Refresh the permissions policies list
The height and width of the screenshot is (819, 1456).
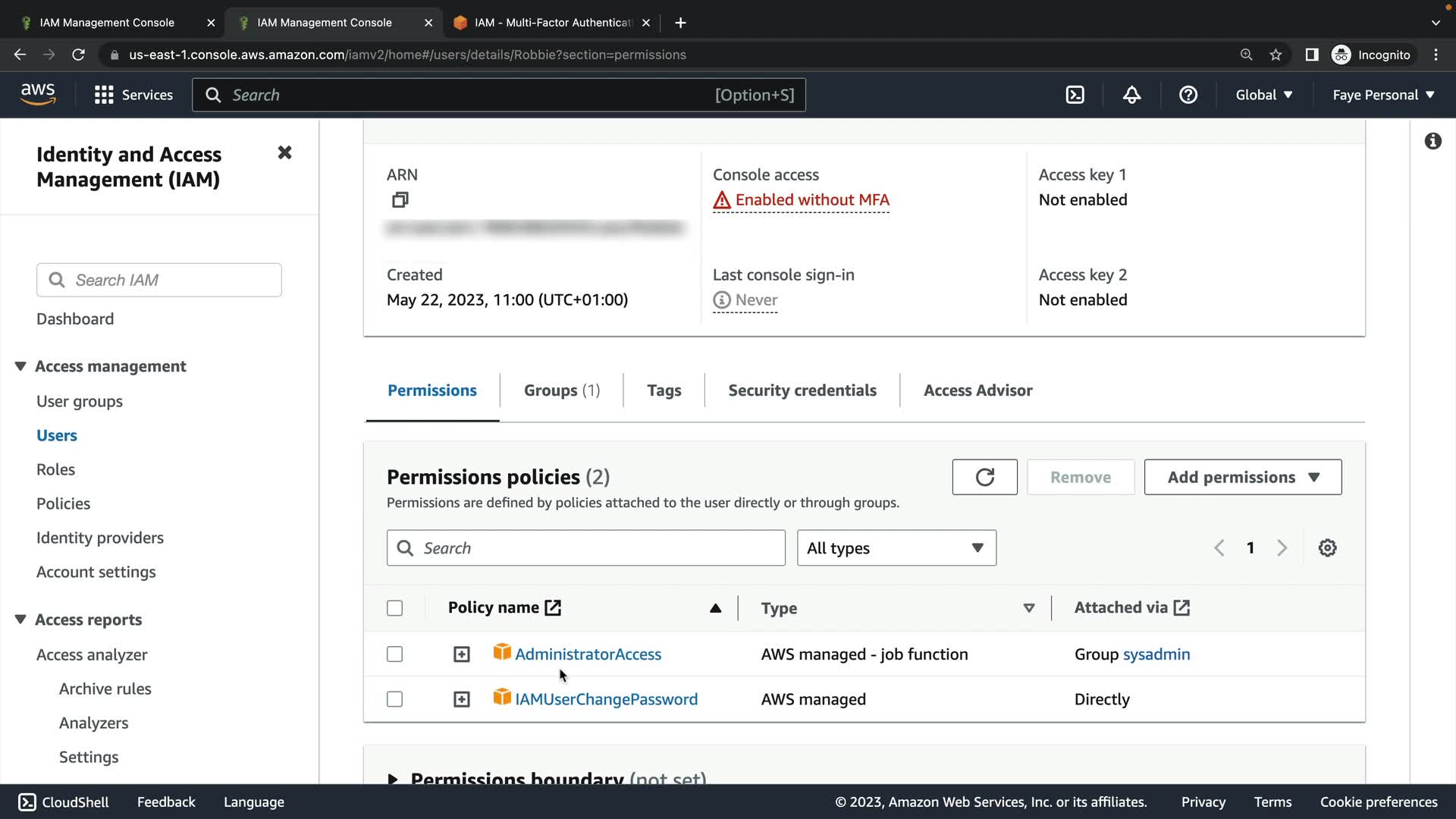click(x=984, y=477)
